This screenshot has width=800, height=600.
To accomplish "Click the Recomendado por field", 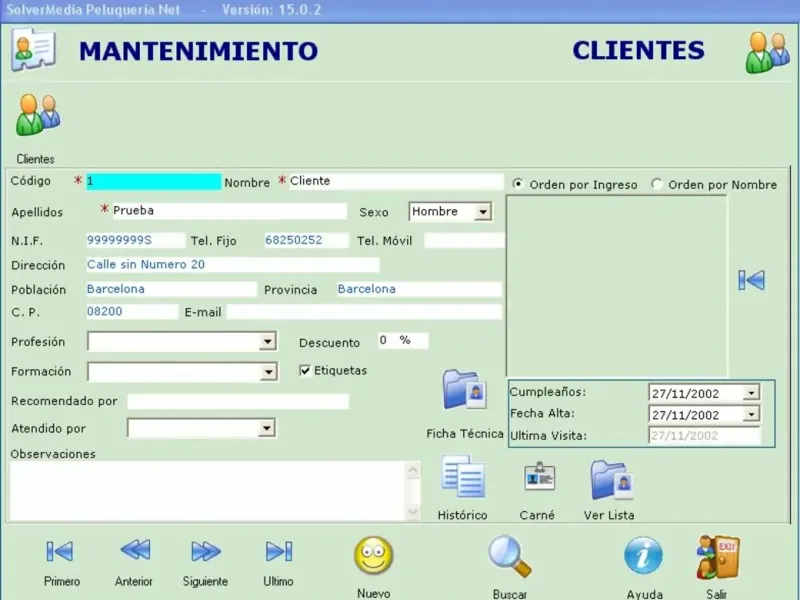I will click(238, 401).
